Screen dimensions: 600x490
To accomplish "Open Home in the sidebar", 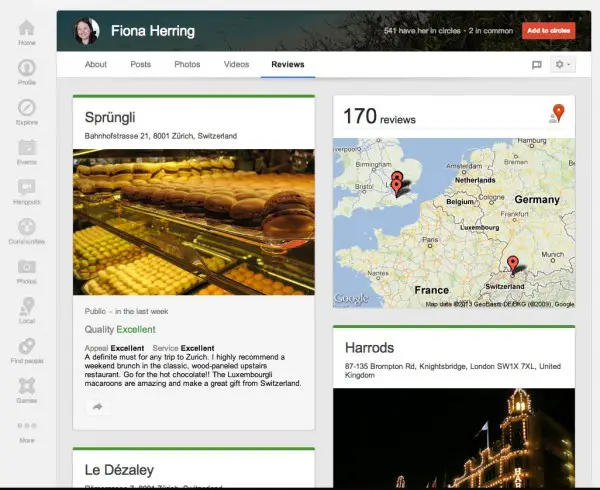I will [27, 33].
